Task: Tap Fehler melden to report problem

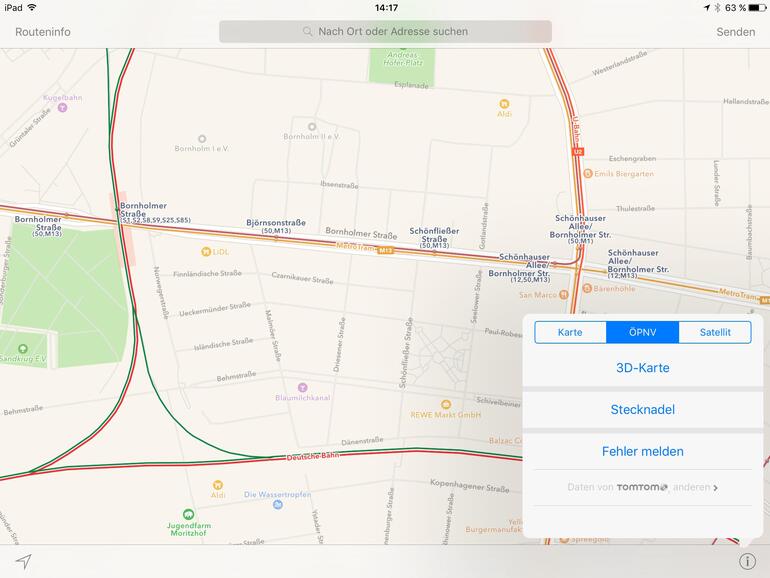Action: click(x=642, y=451)
